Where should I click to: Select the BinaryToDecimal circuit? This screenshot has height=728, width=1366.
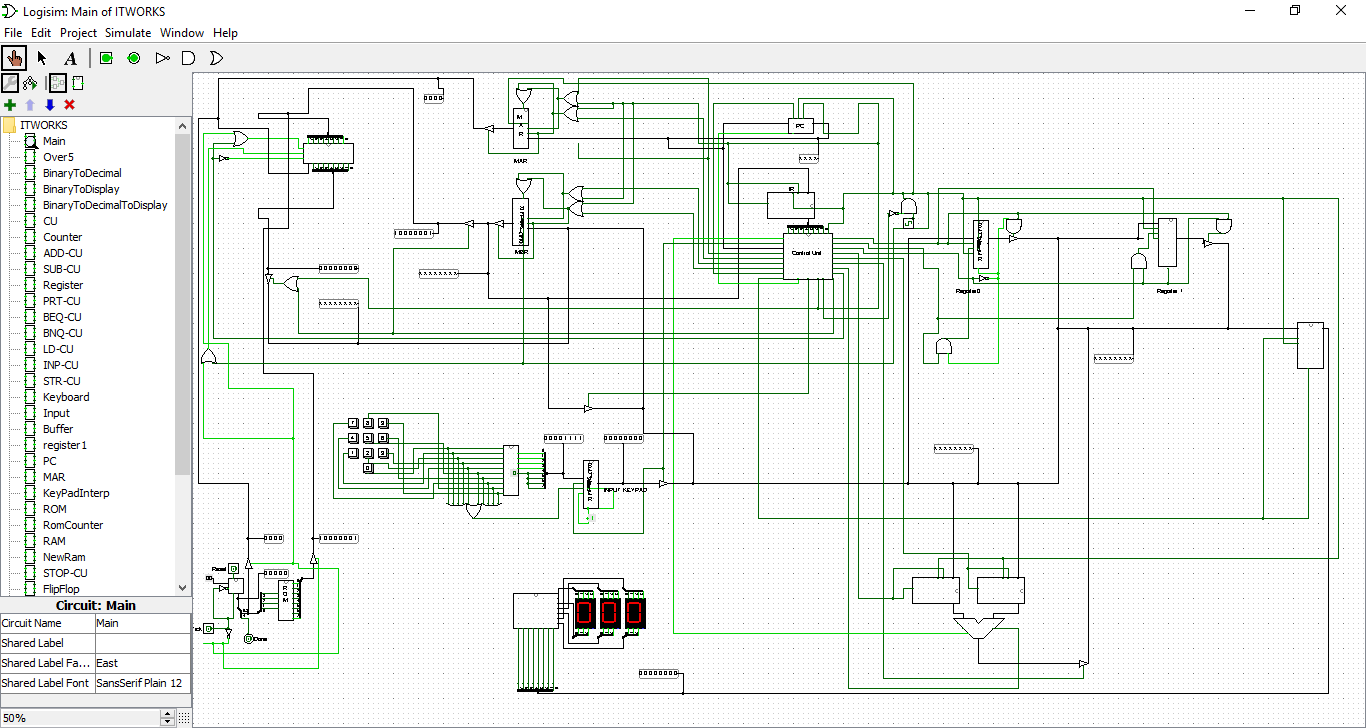click(82, 173)
